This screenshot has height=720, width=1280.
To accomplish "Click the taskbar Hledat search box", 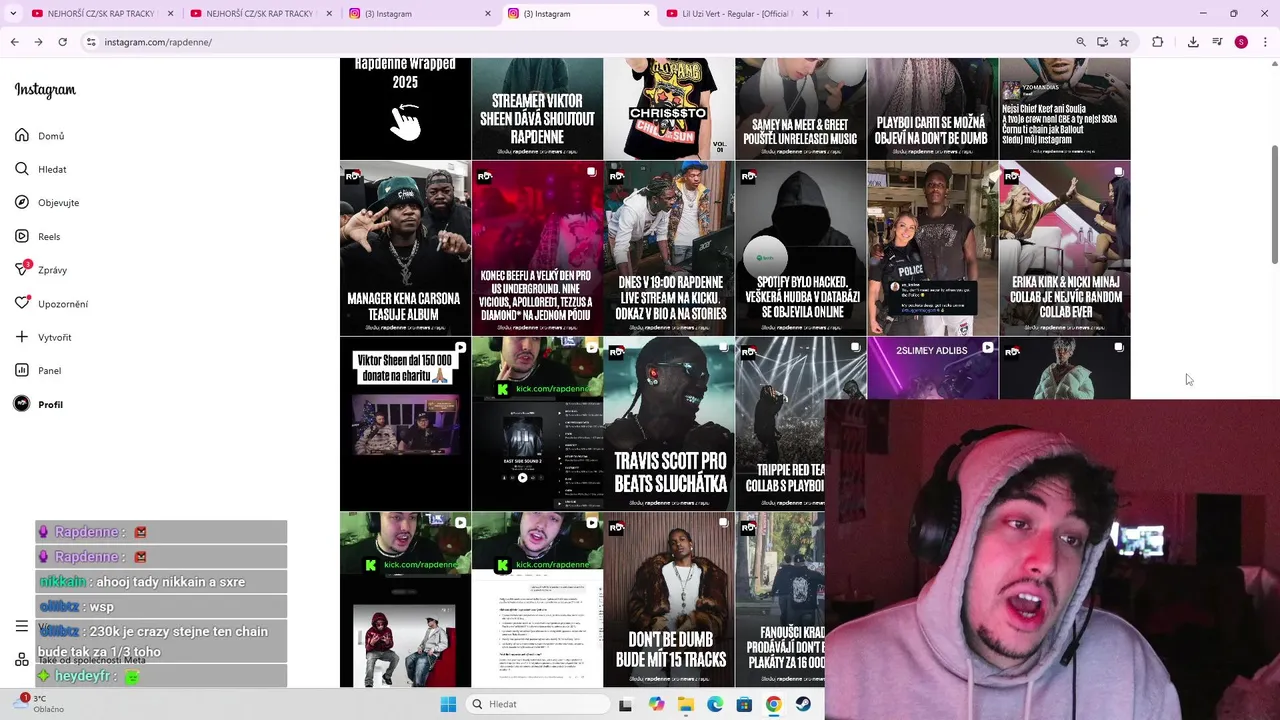I will (x=538, y=704).
